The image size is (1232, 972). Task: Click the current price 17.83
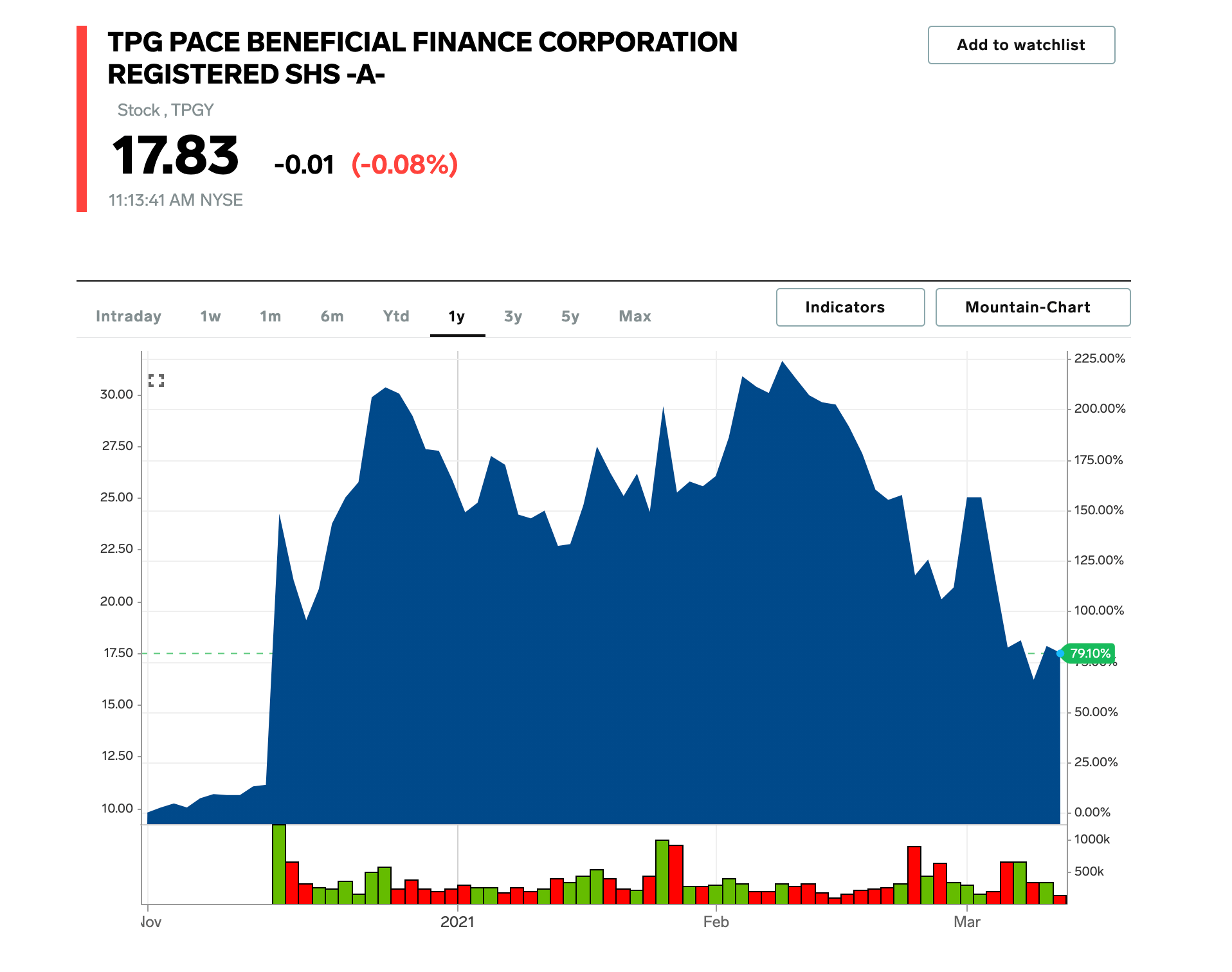coord(174,156)
